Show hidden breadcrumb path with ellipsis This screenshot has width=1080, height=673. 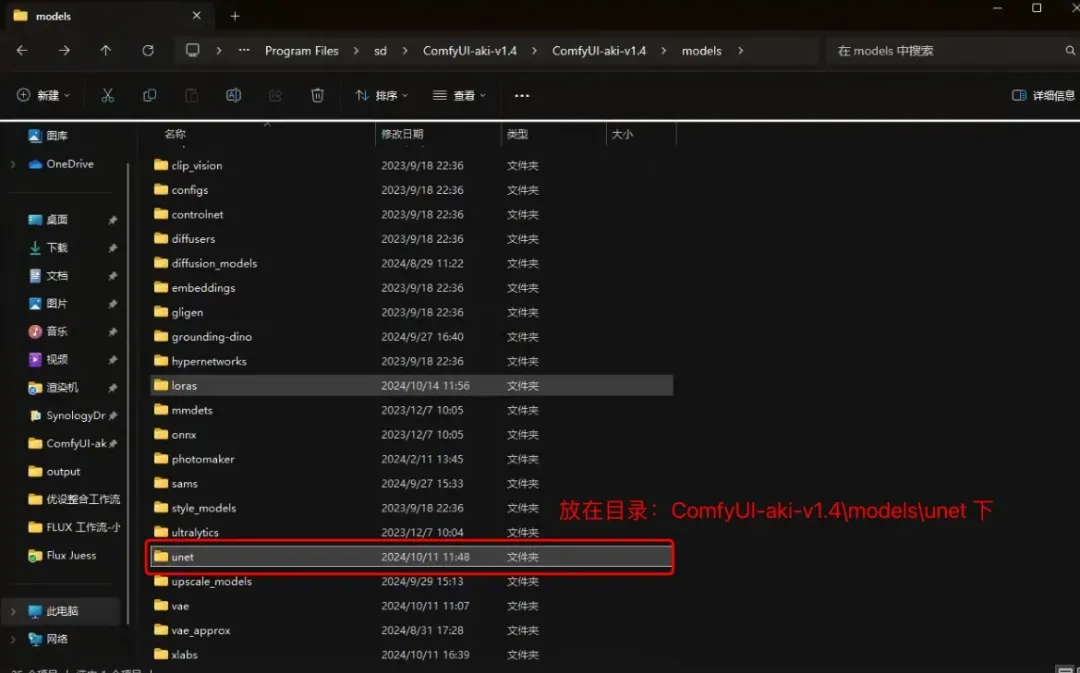click(244, 50)
